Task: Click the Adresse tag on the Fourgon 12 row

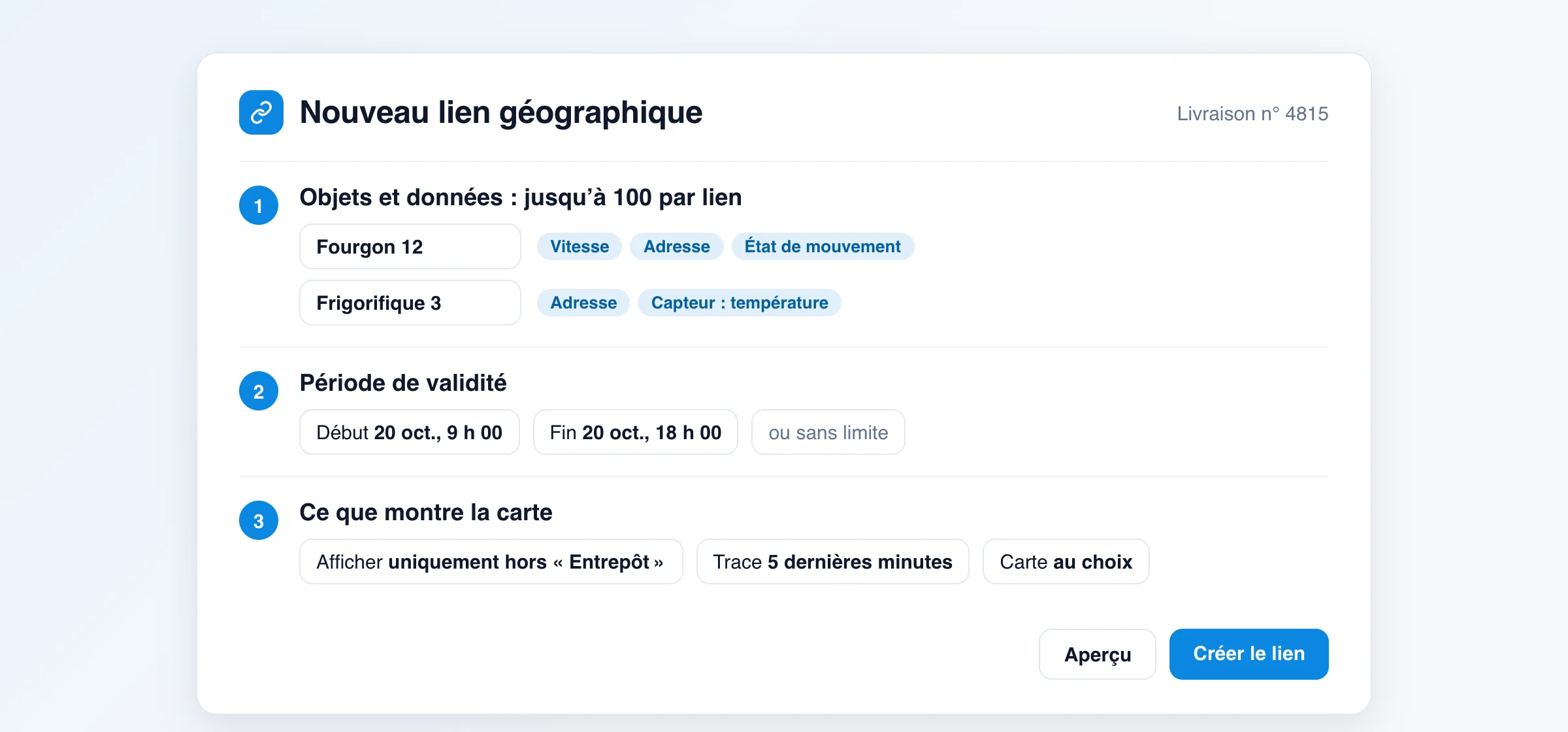Action: [x=677, y=246]
